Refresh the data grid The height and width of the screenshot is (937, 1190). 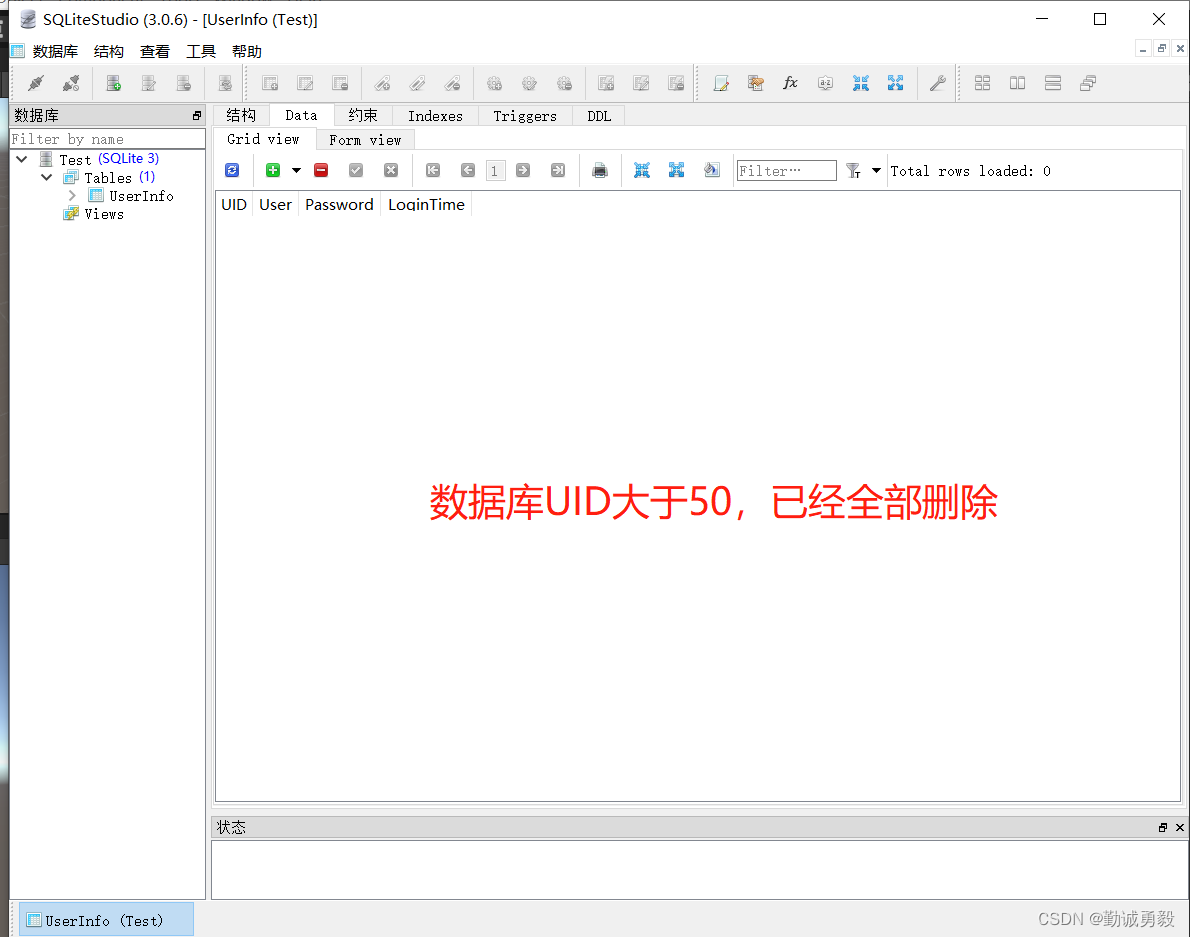pyautogui.click(x=232, y=170)
